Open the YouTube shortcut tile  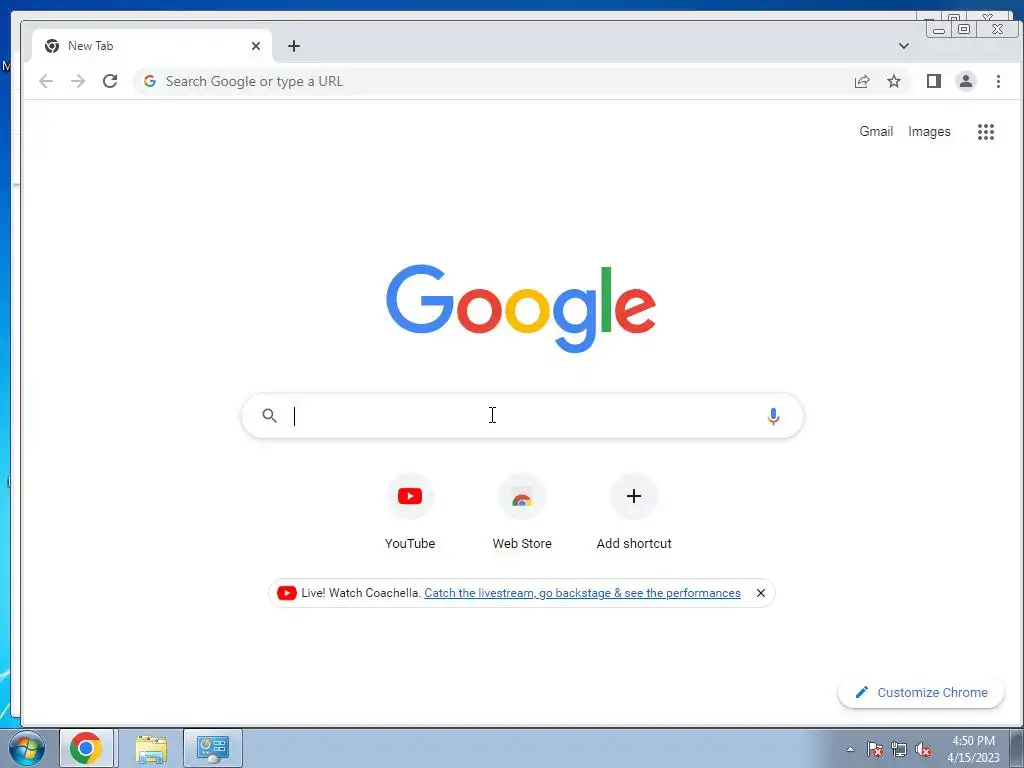(409, 512)
